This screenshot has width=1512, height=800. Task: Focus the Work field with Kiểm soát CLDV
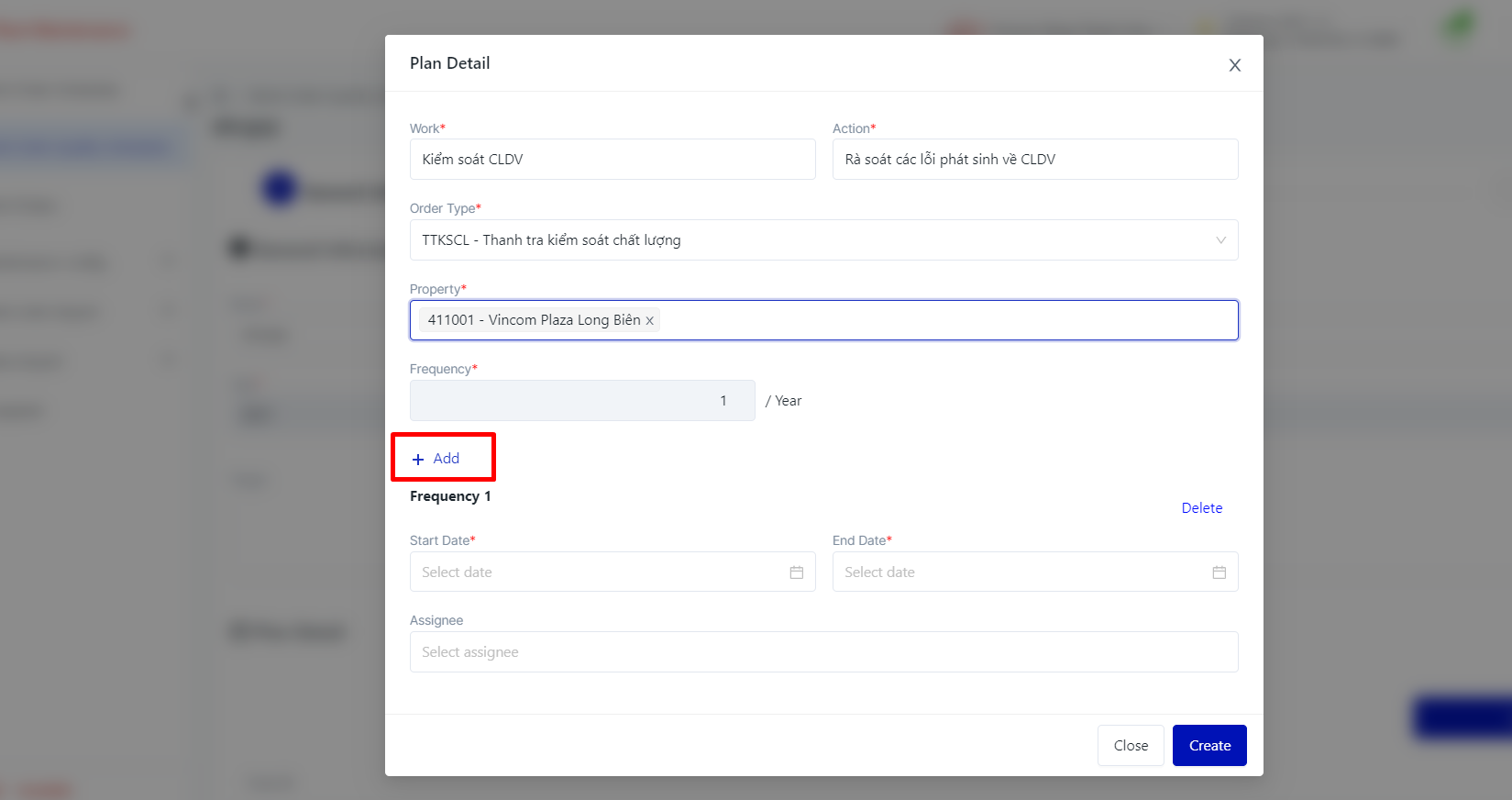pos(612,160)
